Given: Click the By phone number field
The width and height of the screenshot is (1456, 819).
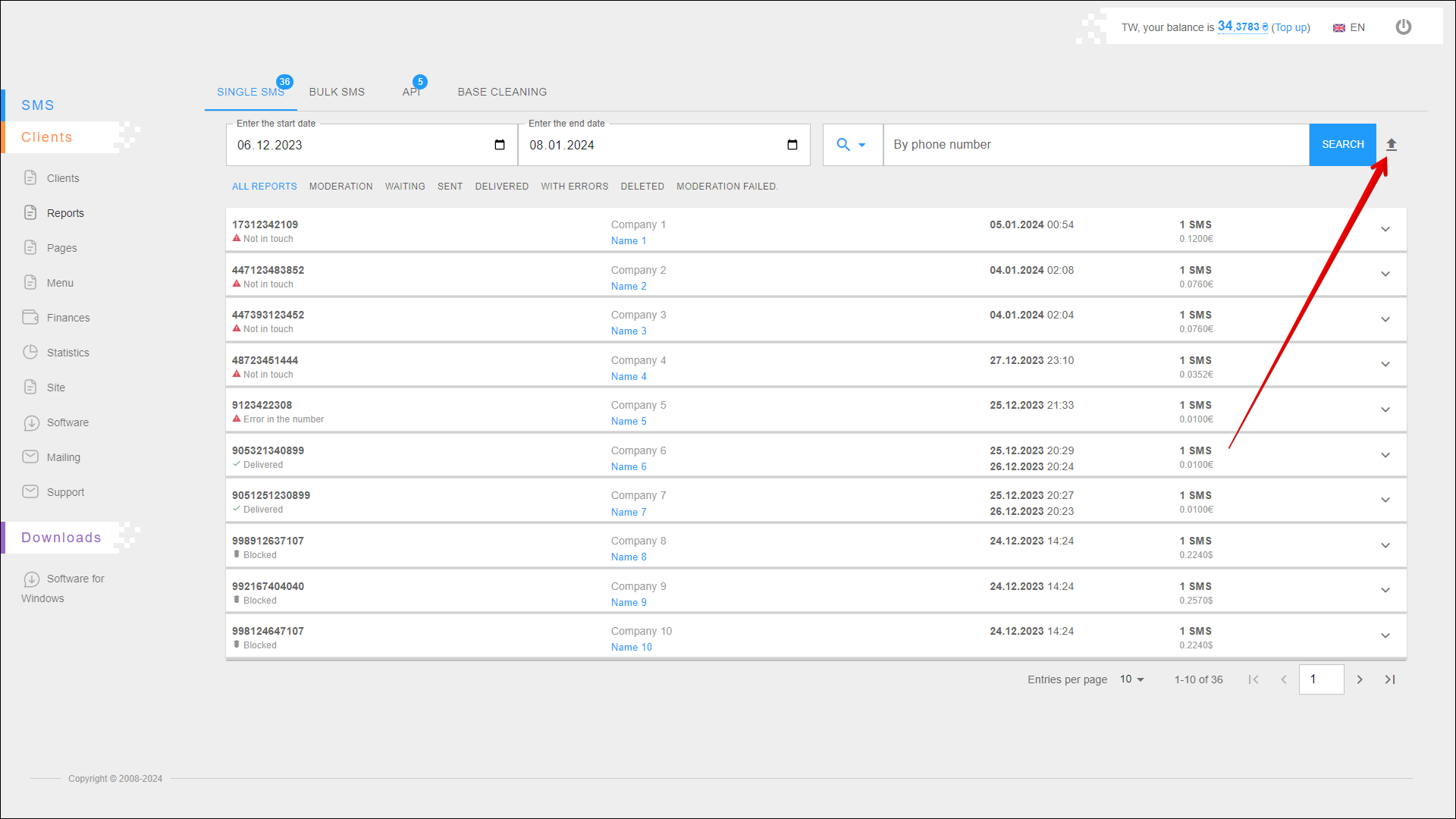Looking at the screenshot, I should (1095, 145).
